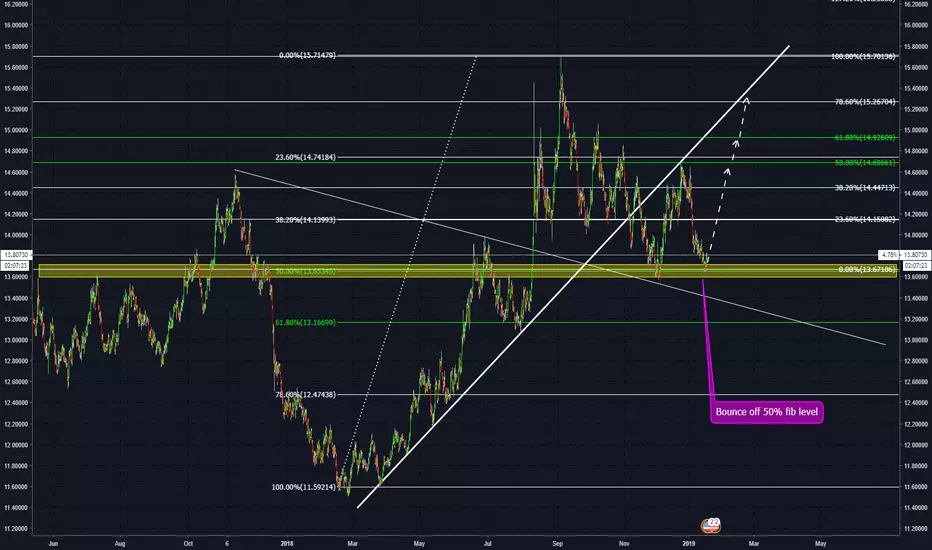Click '15.00000' on the right price axis

click(x=916, y=130)
